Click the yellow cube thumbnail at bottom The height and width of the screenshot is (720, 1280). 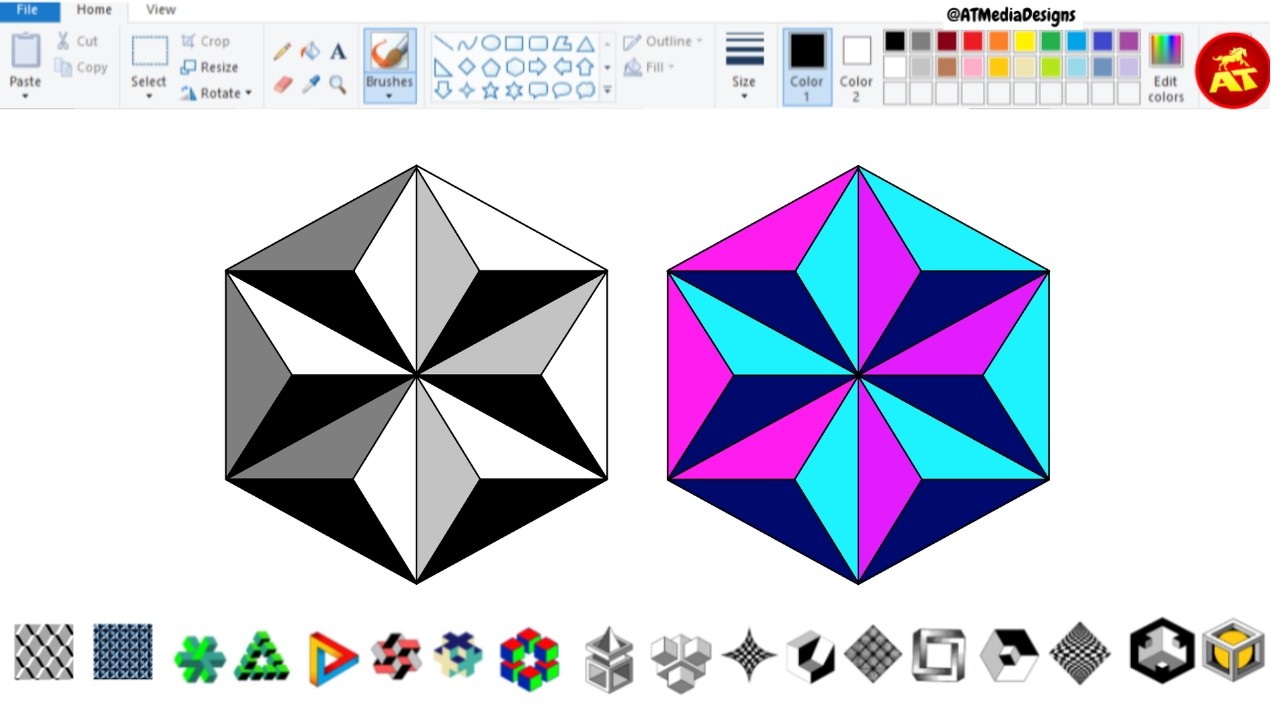1232,650
